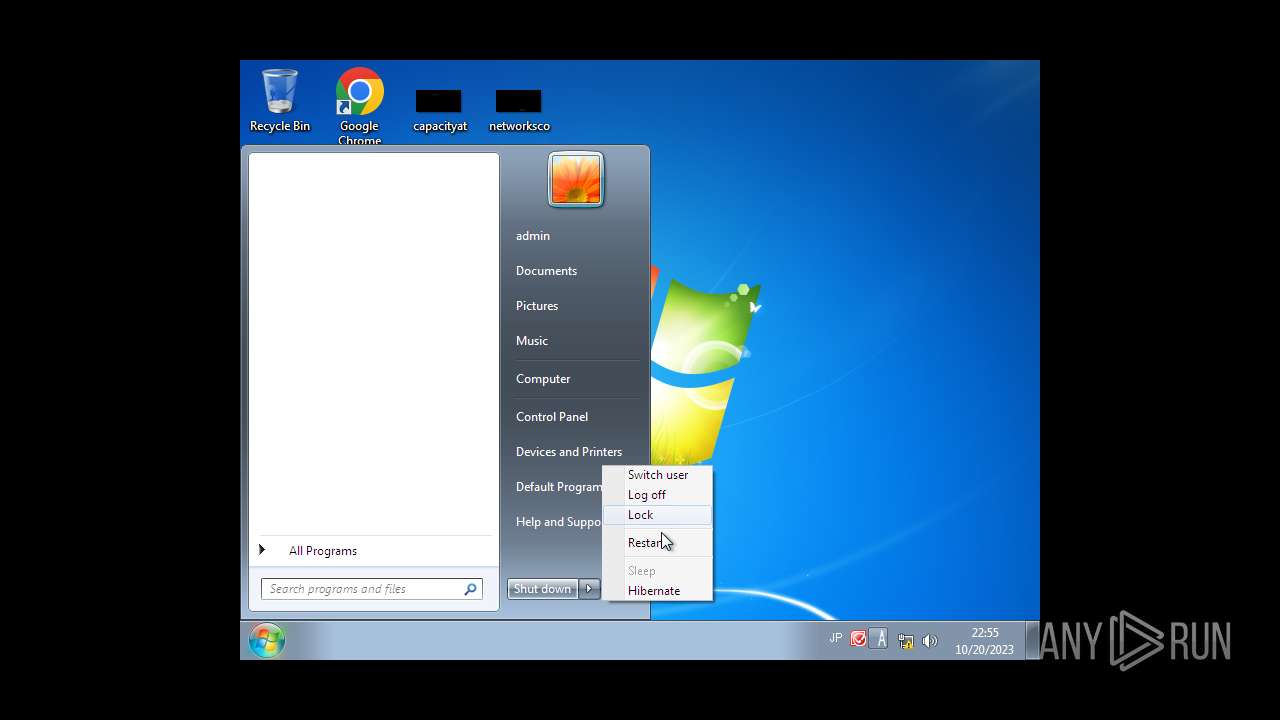Open Music from Start menu

tap(532, 341)
